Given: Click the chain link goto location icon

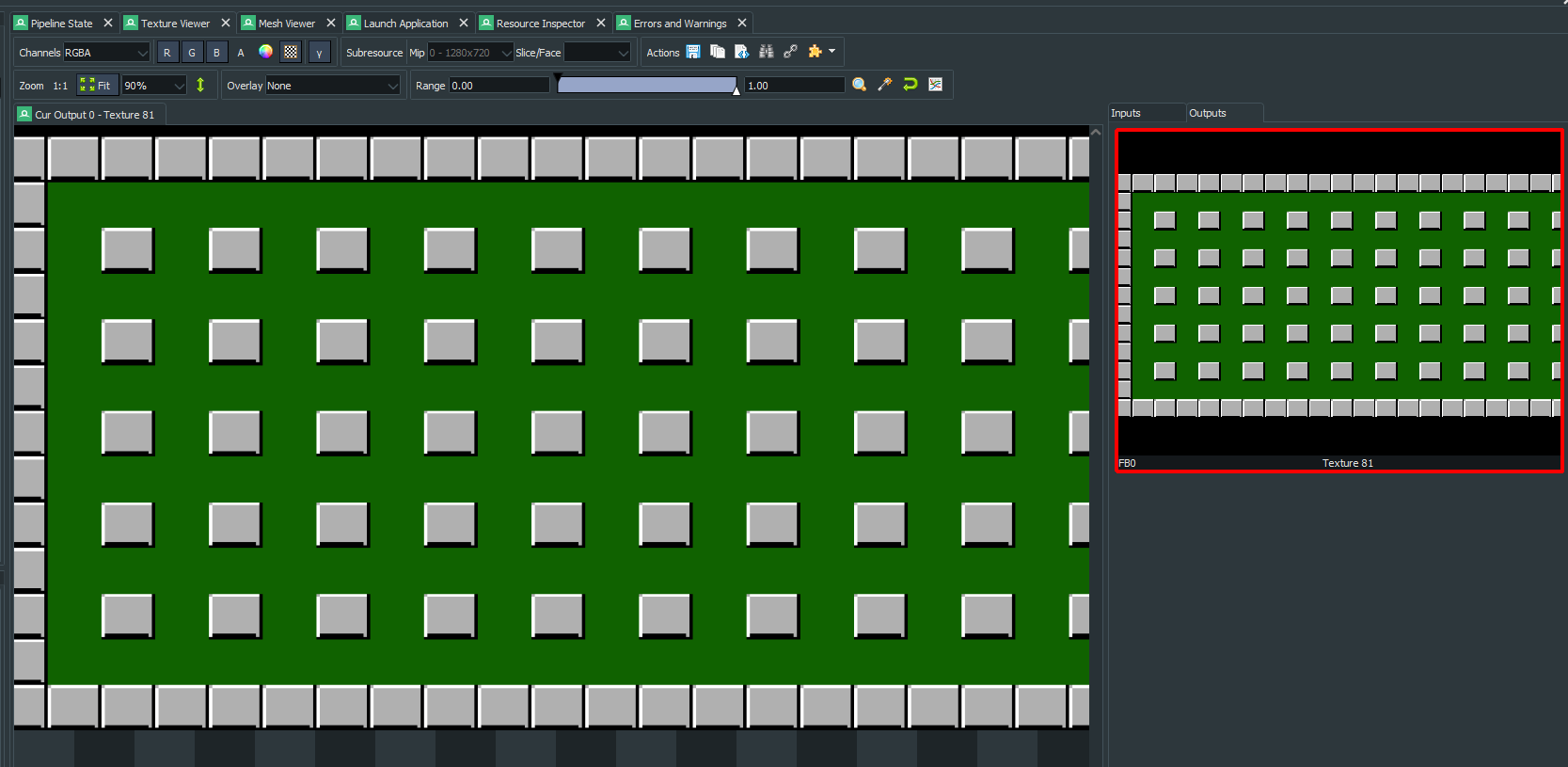Looking at the screenshot, I should 790,52.
